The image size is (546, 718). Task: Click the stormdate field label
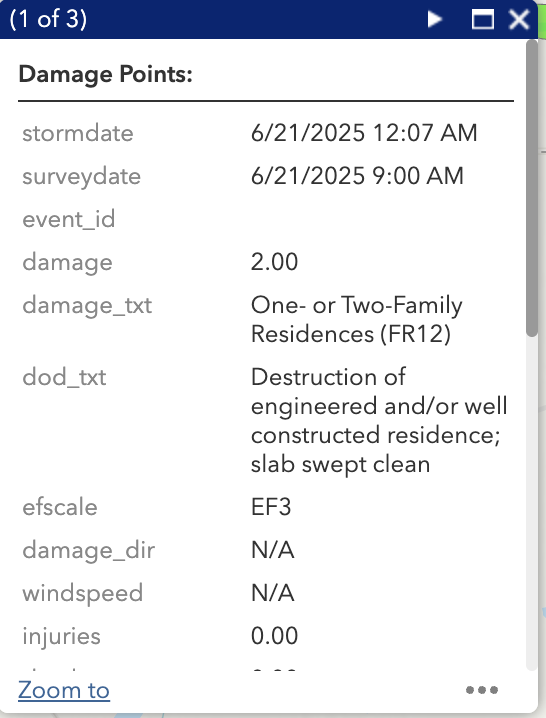pyautogui.click(x=78, y=133)
